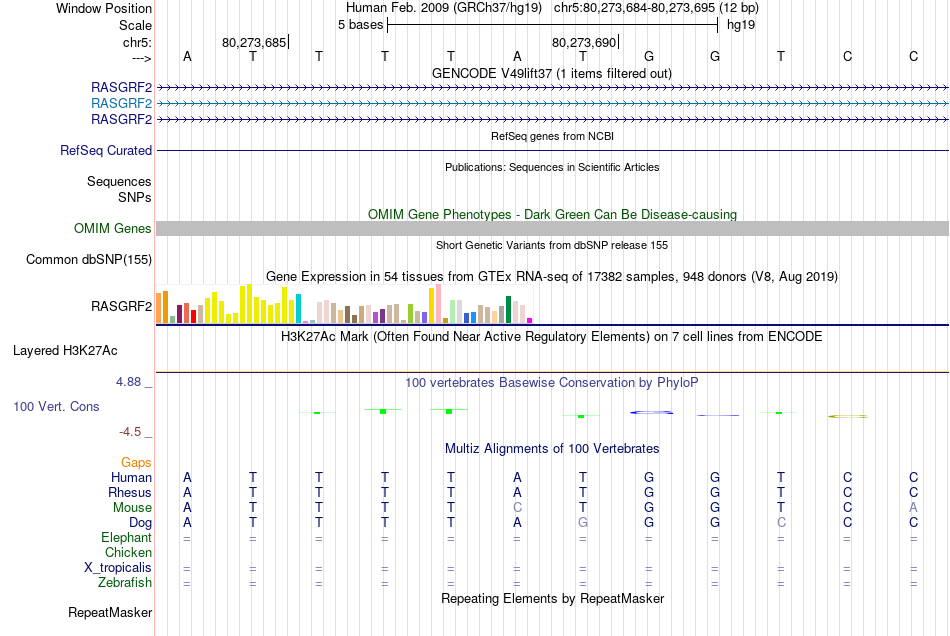Click the blue PhyloP conservation bar
950x636 pixels.
tap(651, 412)
